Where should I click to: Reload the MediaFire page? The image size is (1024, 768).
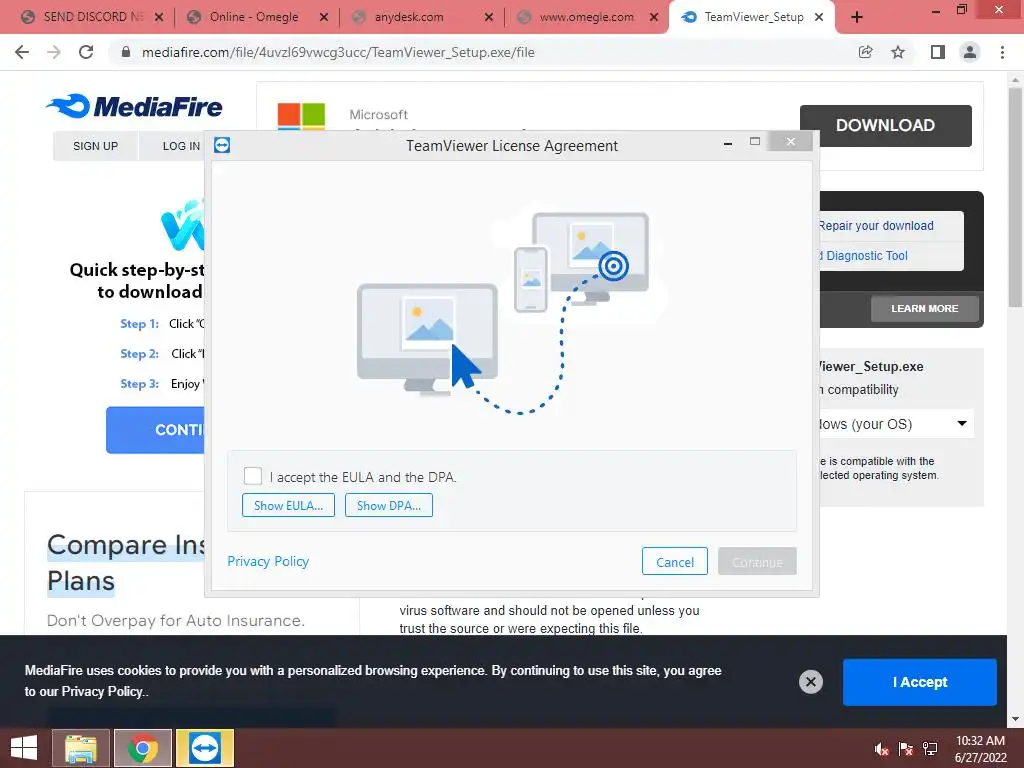86,52
